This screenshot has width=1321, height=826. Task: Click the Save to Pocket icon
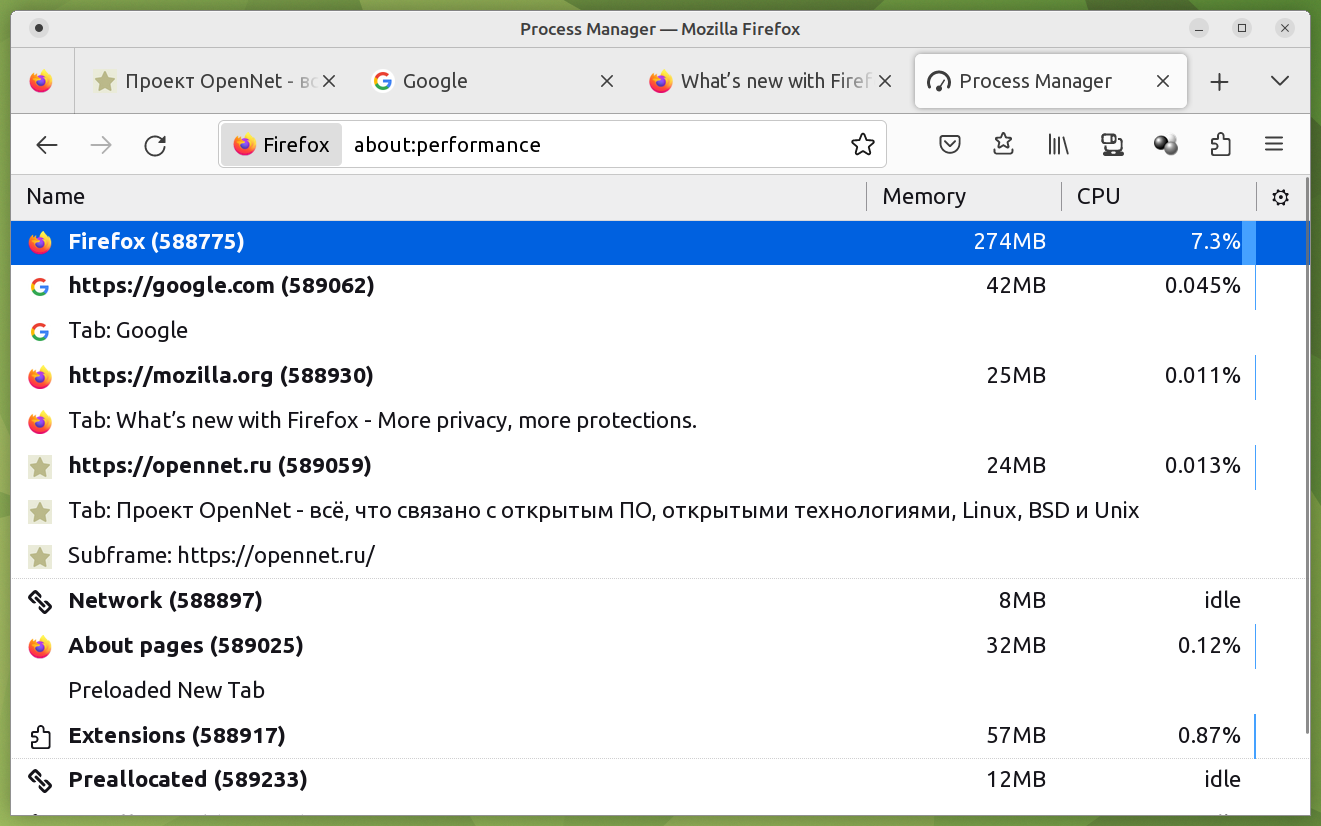(x=950, y=145)
